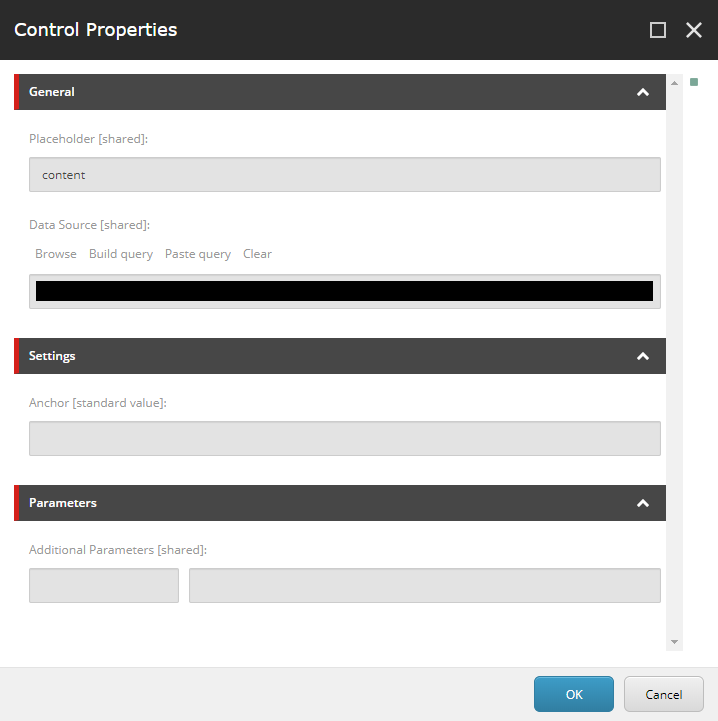Focus the Data Source text field
Screen dimensions: 718x721
pos(345,292)
